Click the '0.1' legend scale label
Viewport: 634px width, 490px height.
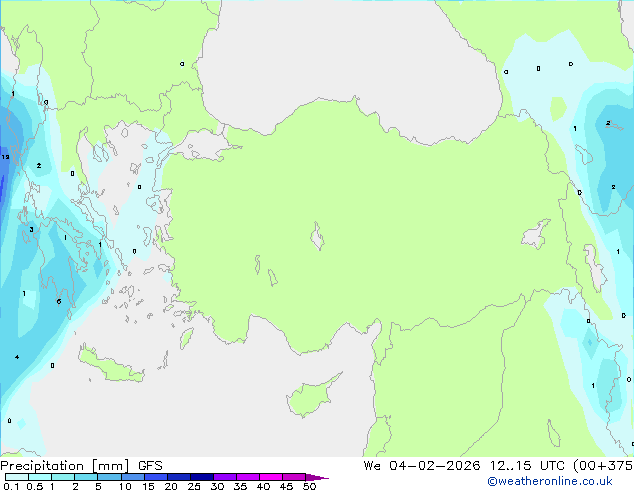tap(11, 486)
